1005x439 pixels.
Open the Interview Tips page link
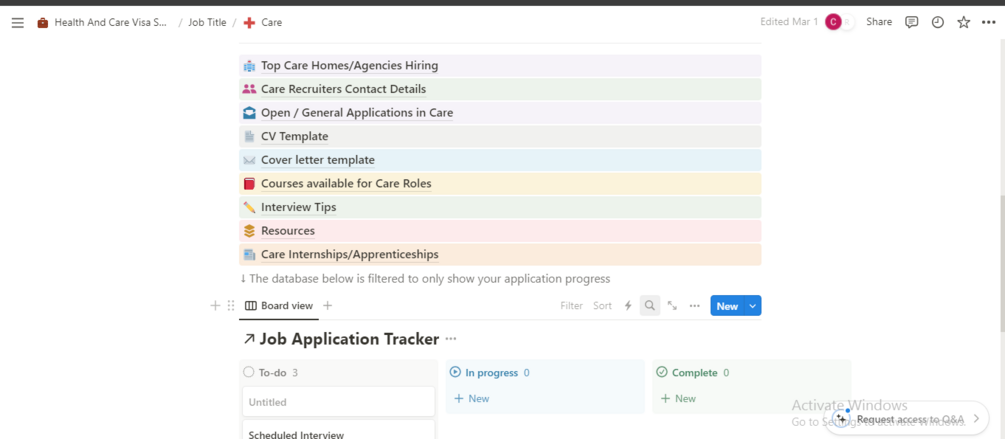pos(298,207)
